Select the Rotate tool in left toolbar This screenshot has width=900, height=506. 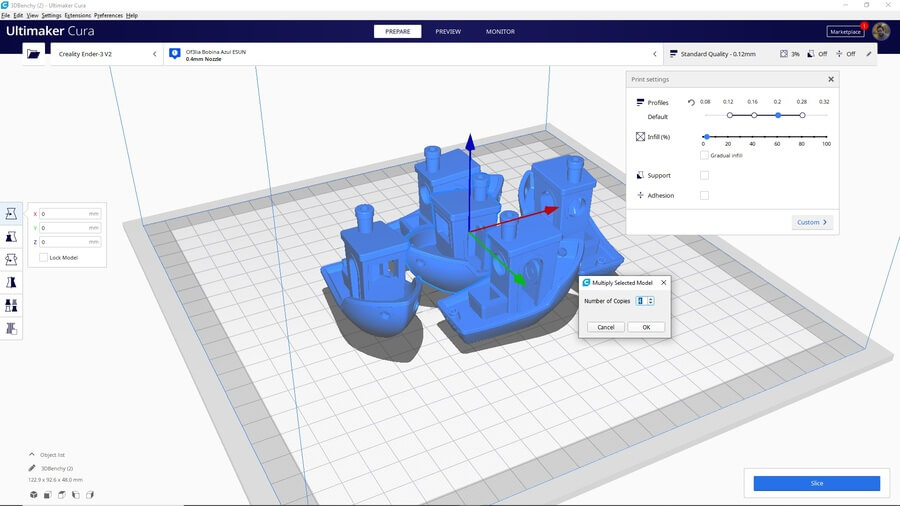click(x=11, y=259)
